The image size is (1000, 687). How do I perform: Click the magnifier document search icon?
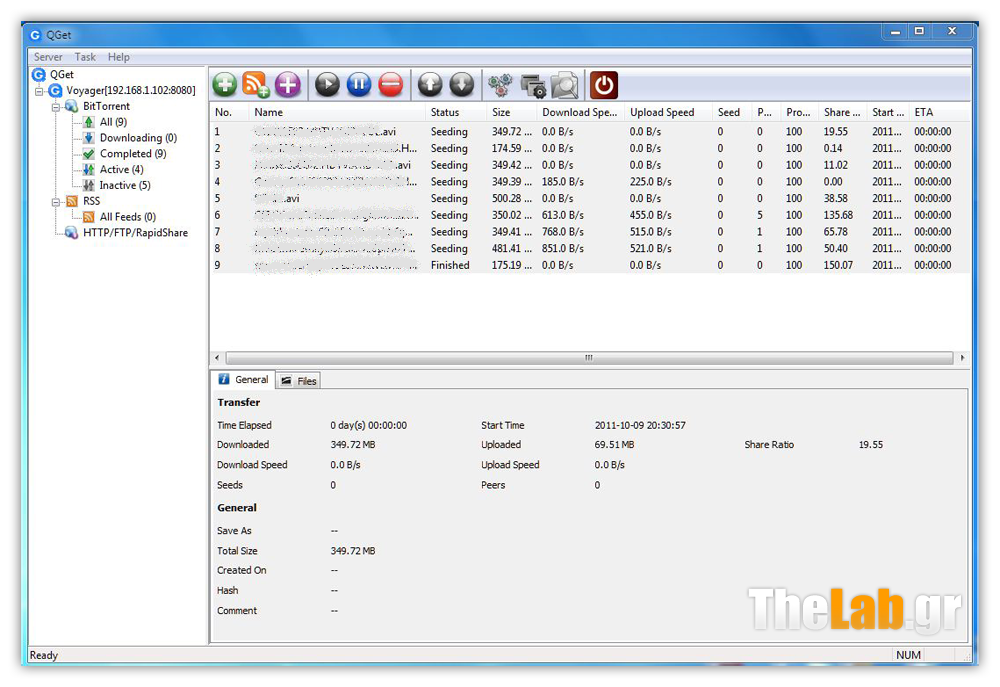[x=565, y=85]
